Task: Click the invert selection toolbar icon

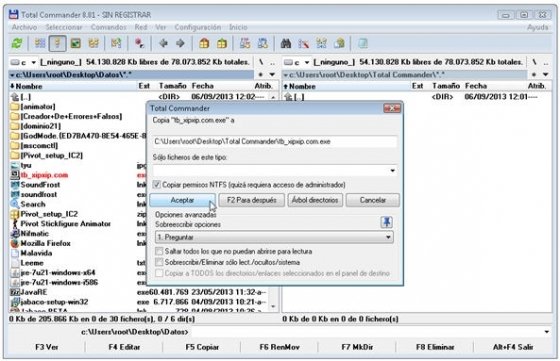Action: 116,43
